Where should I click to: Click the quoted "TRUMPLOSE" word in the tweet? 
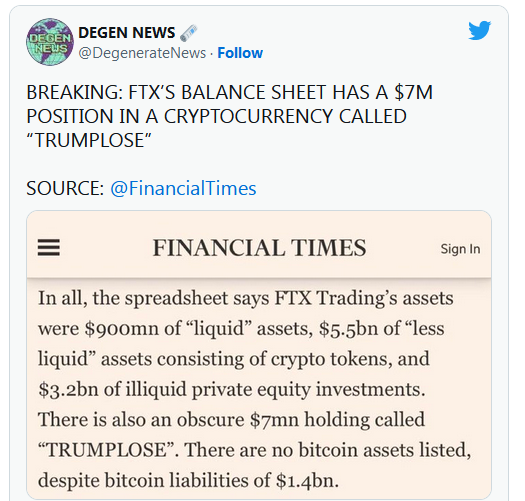(89, 140)
